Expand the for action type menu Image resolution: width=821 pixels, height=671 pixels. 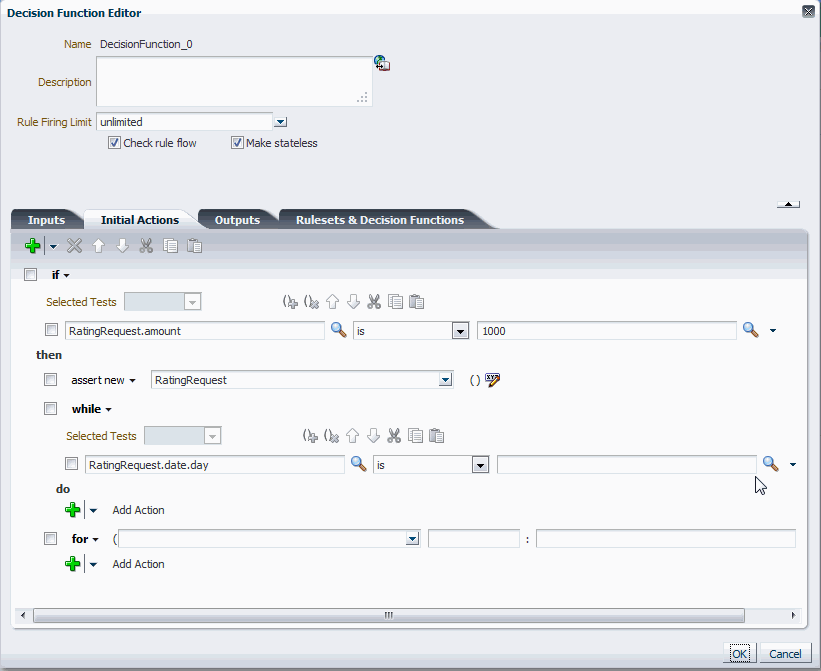pos(95,539)
